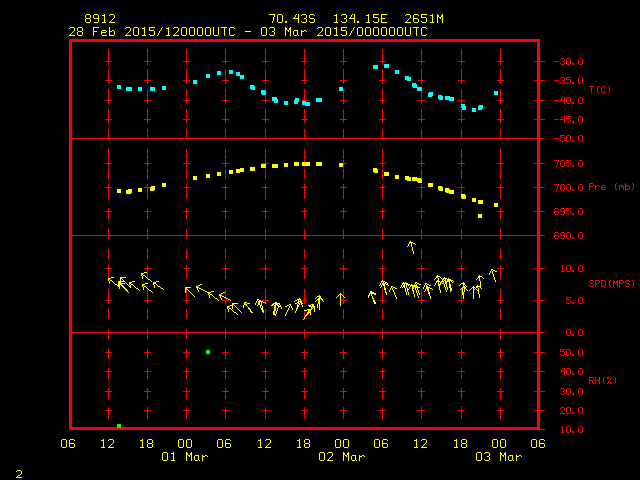Click the longitude '134.15E' header text

tap(360, 19)
